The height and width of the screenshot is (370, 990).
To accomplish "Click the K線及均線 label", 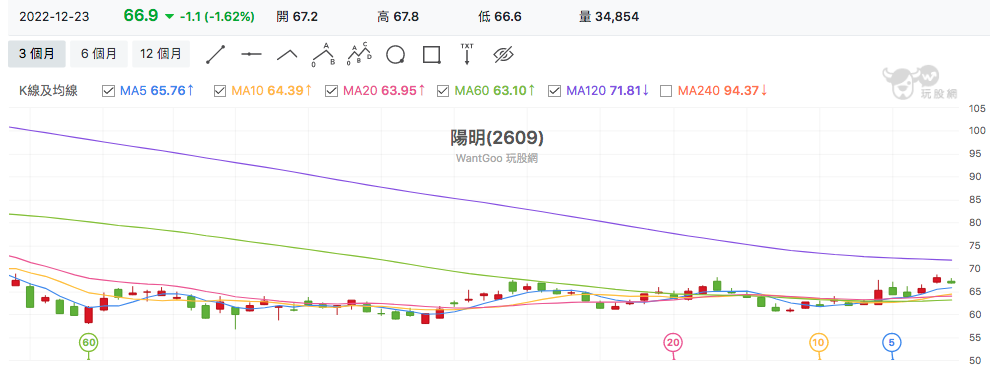I will (x=49, y=91).
